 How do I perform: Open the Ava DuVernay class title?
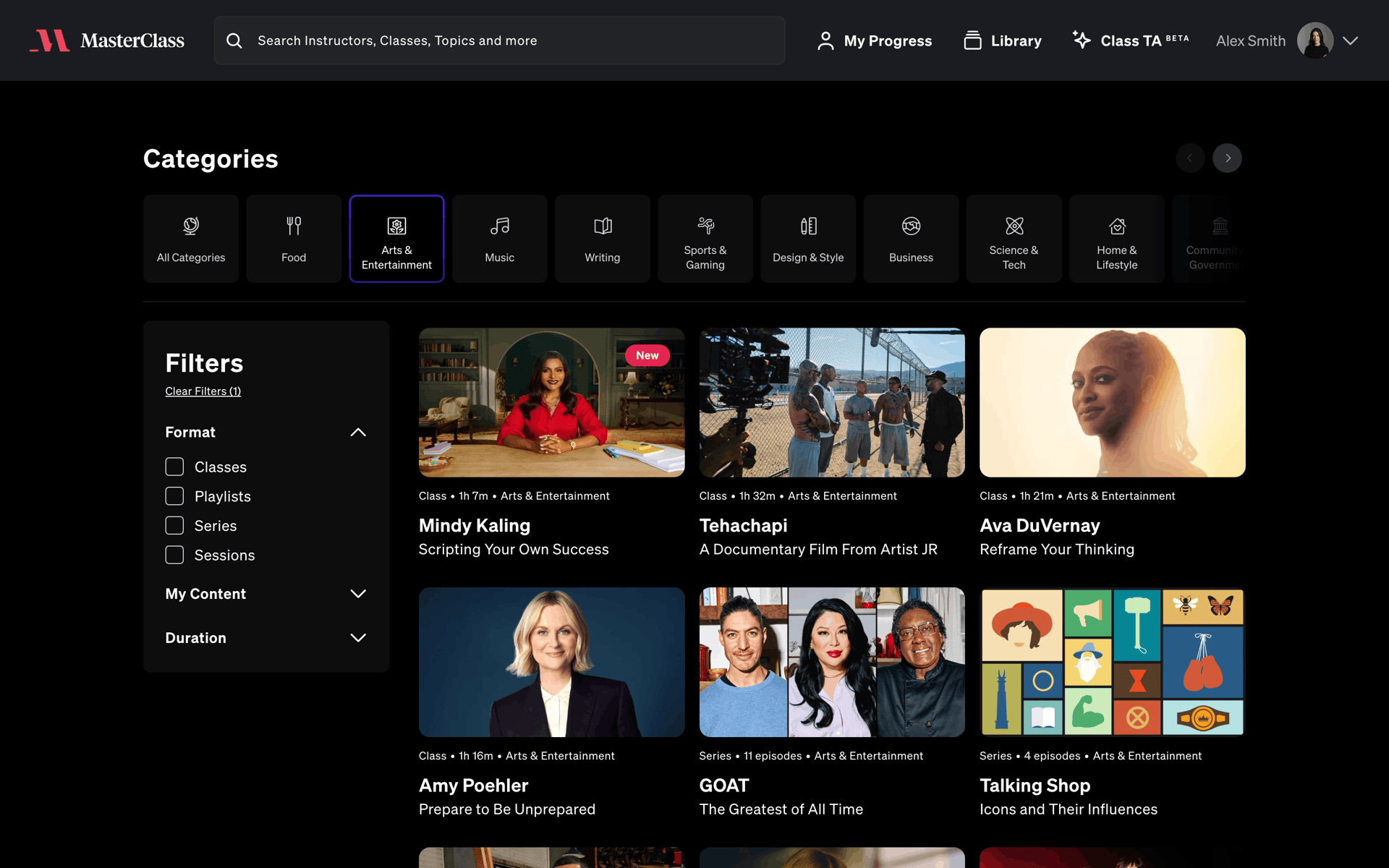pos(1040,526)
